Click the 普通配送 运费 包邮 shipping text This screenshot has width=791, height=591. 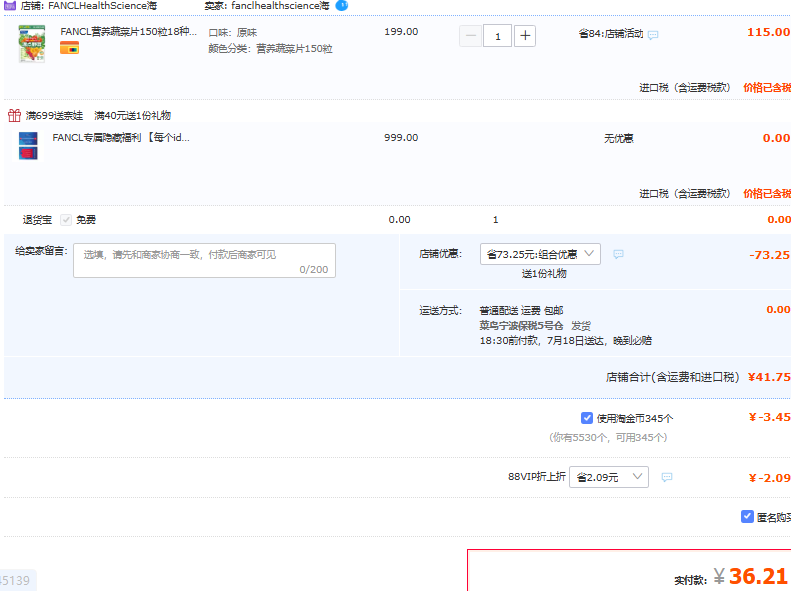[x=521, y=311]
